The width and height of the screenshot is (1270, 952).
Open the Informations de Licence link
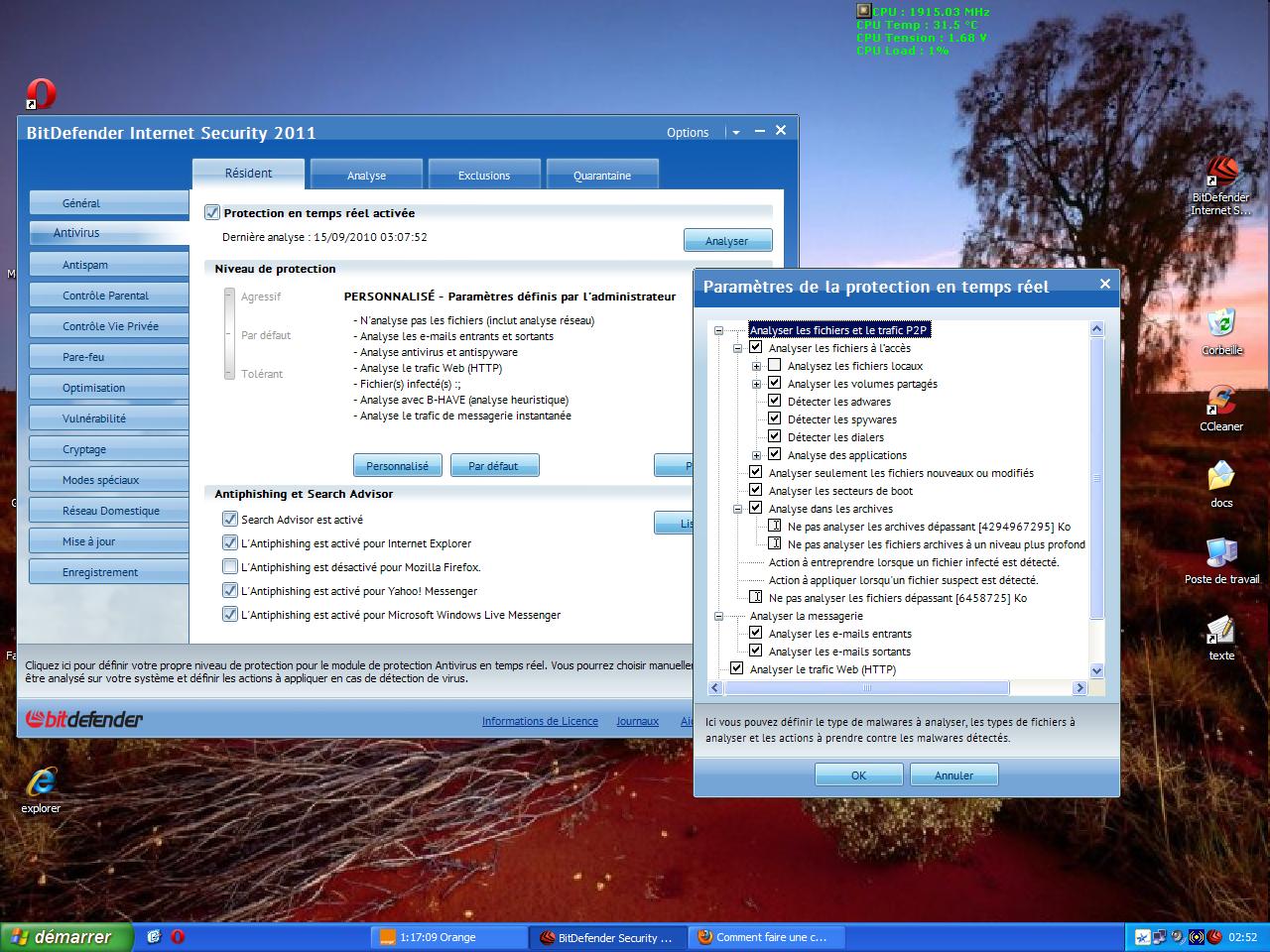coord(540,721)
